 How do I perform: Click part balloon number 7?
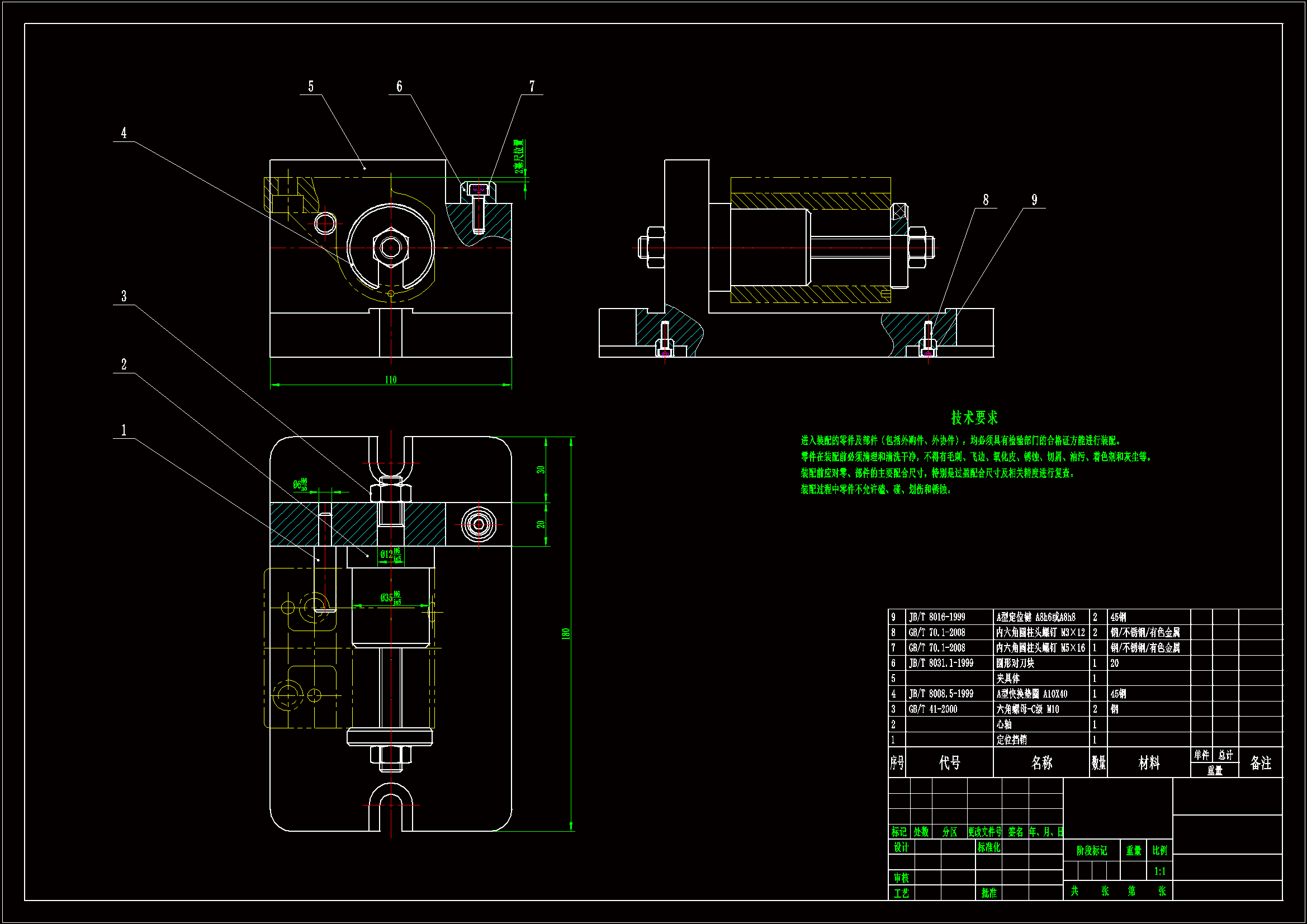click(x=532, y=87)
